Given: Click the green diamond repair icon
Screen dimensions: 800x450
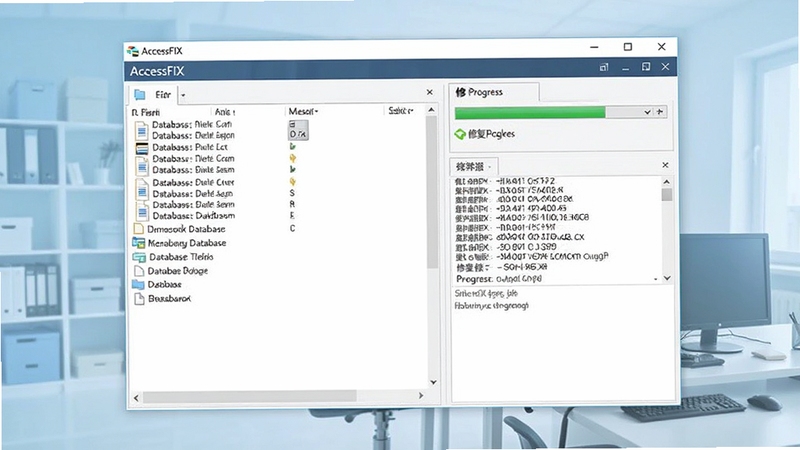Looking at the screenshot, I should click(x=460, y=134).
